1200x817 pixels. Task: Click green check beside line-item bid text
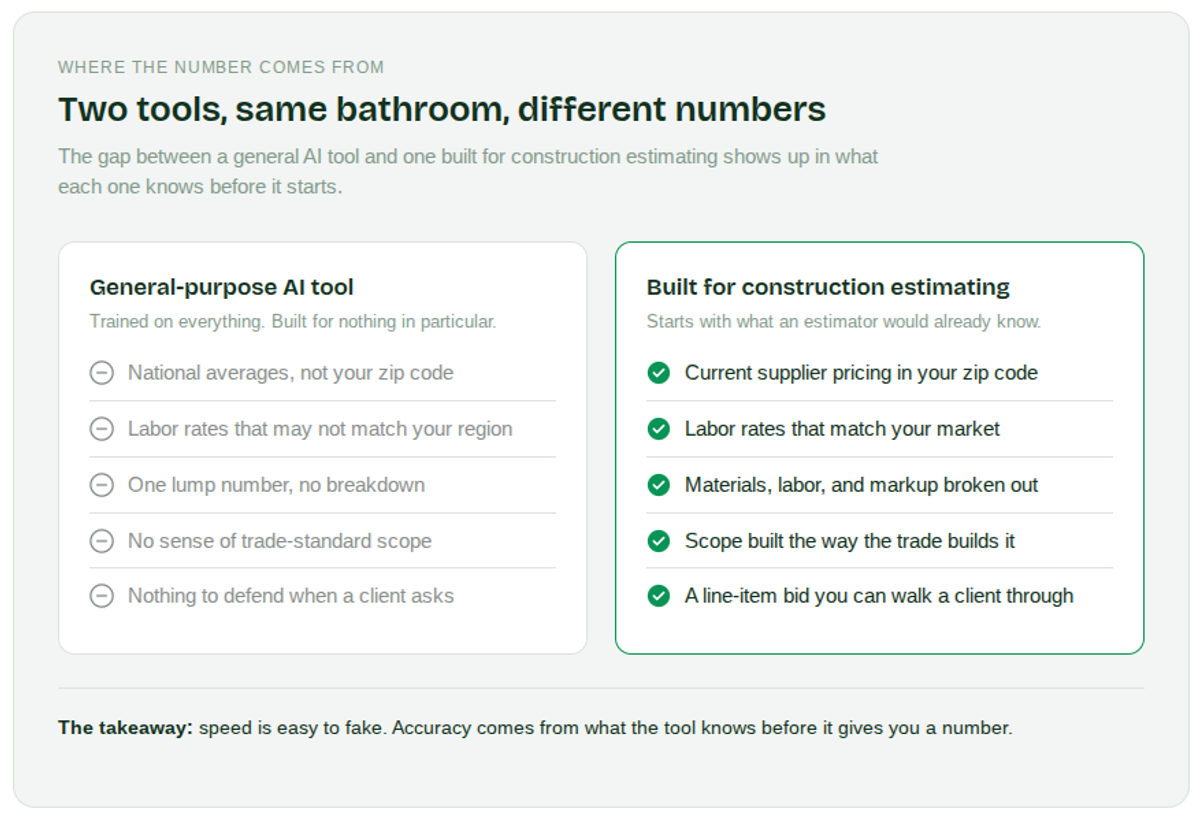[x=658, y=596]
